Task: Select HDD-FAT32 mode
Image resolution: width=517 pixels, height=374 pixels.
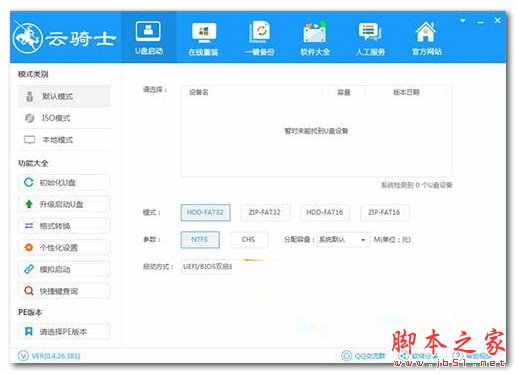Action: [205, 212]
